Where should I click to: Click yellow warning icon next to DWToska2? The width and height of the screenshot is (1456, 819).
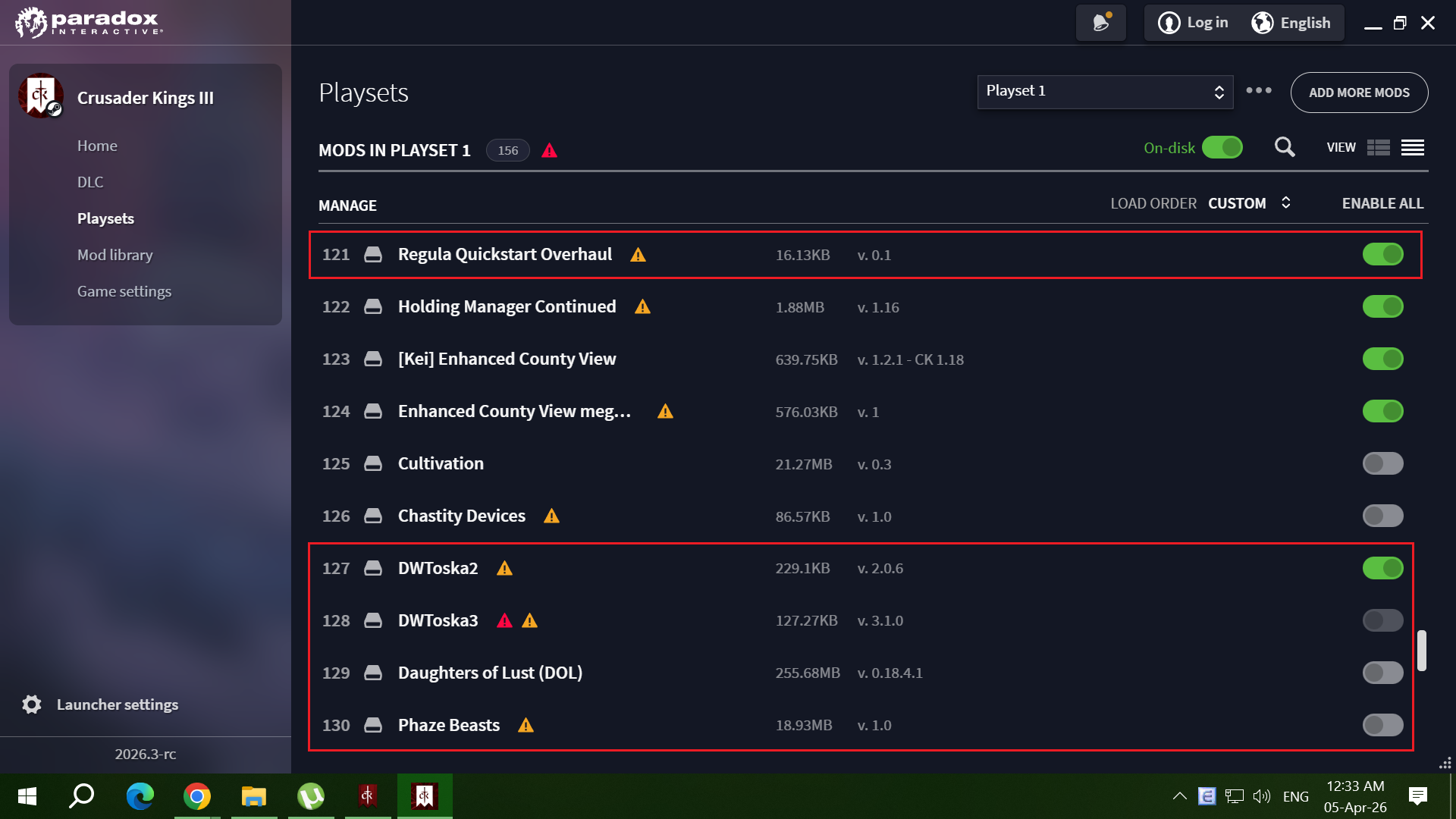tap(505, 569)
